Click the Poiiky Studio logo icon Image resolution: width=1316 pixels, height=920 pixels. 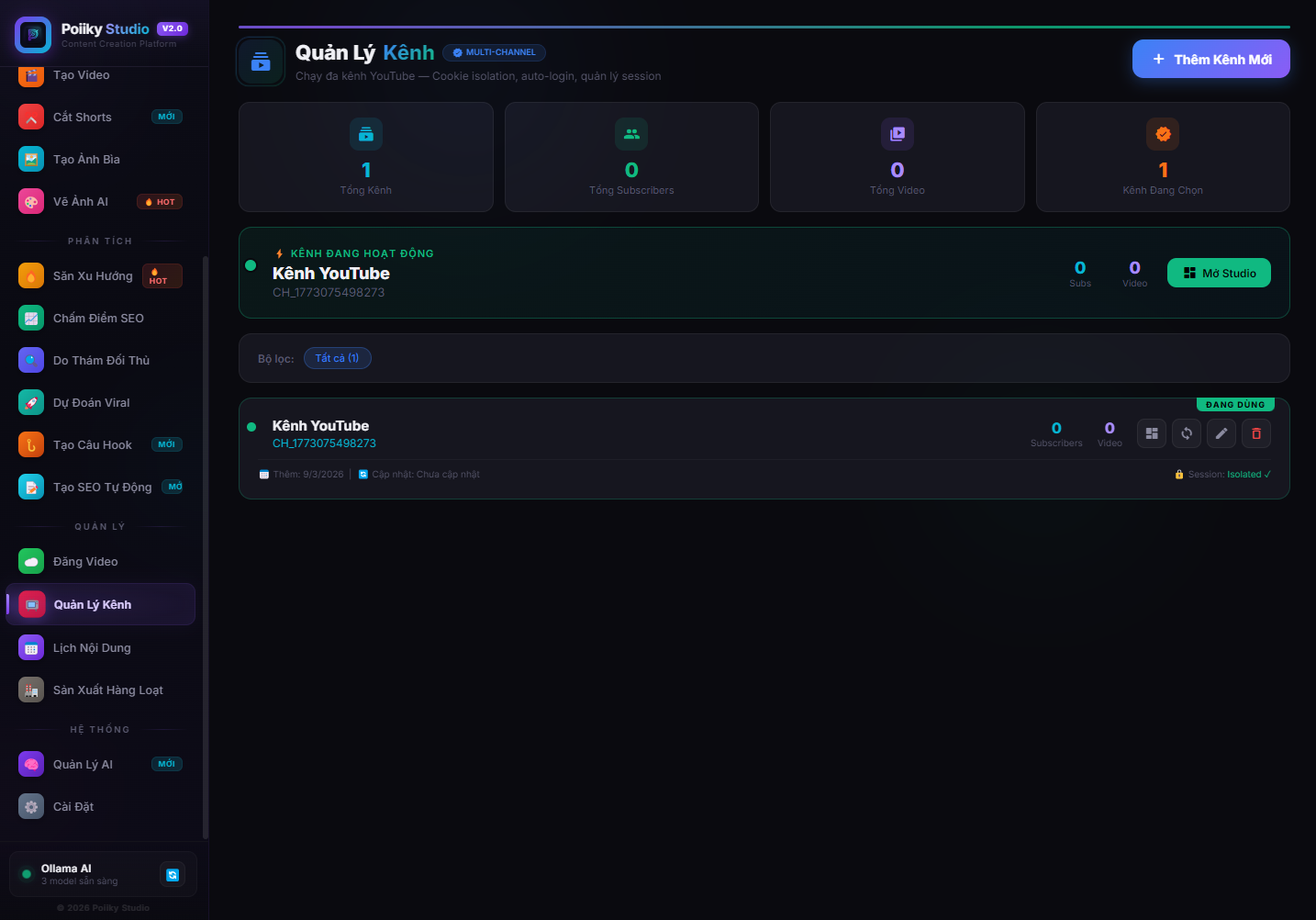pos(33,35)
